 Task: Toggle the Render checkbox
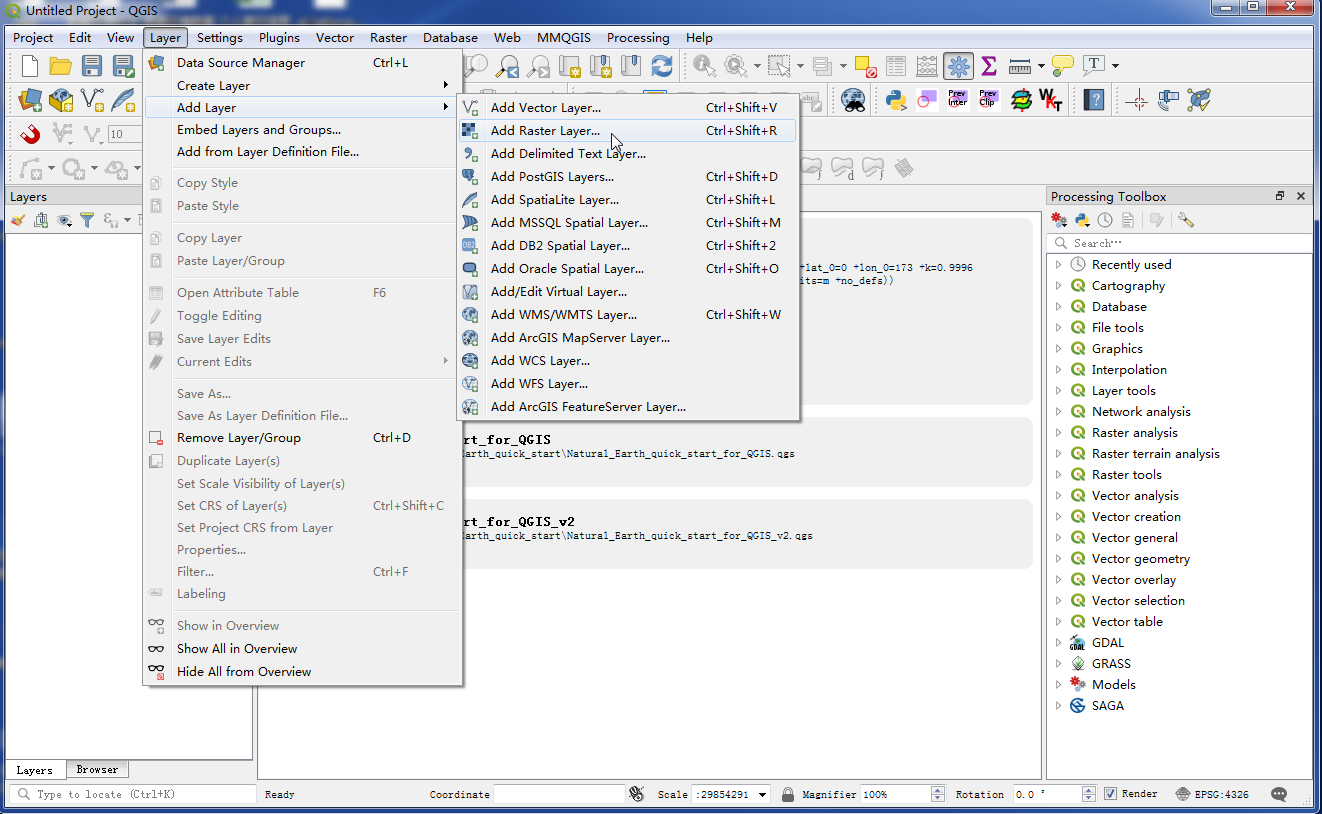pyautogui.click(x=1110, y=794)
